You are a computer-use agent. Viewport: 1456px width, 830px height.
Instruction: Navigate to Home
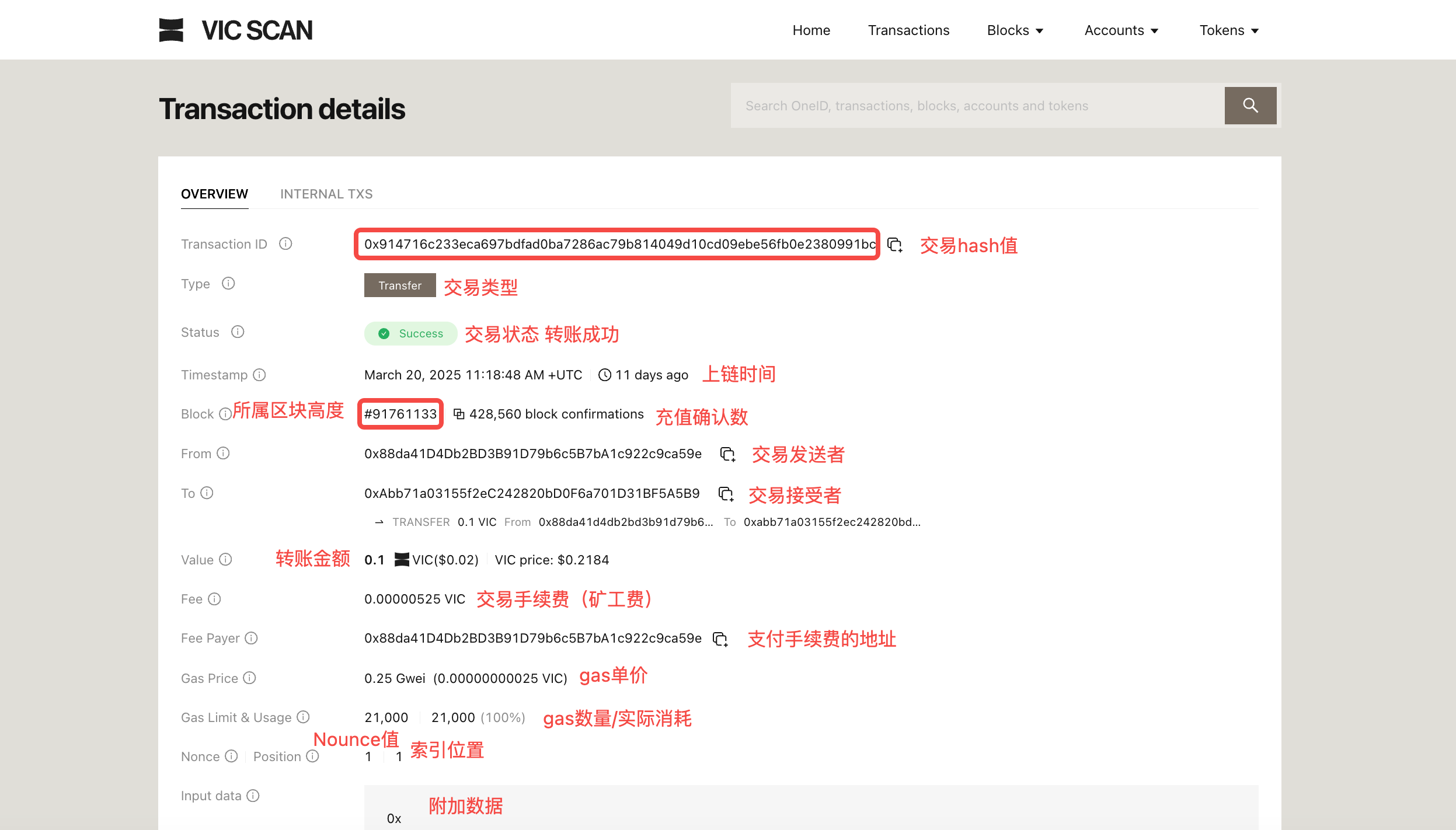coord(811,30)
